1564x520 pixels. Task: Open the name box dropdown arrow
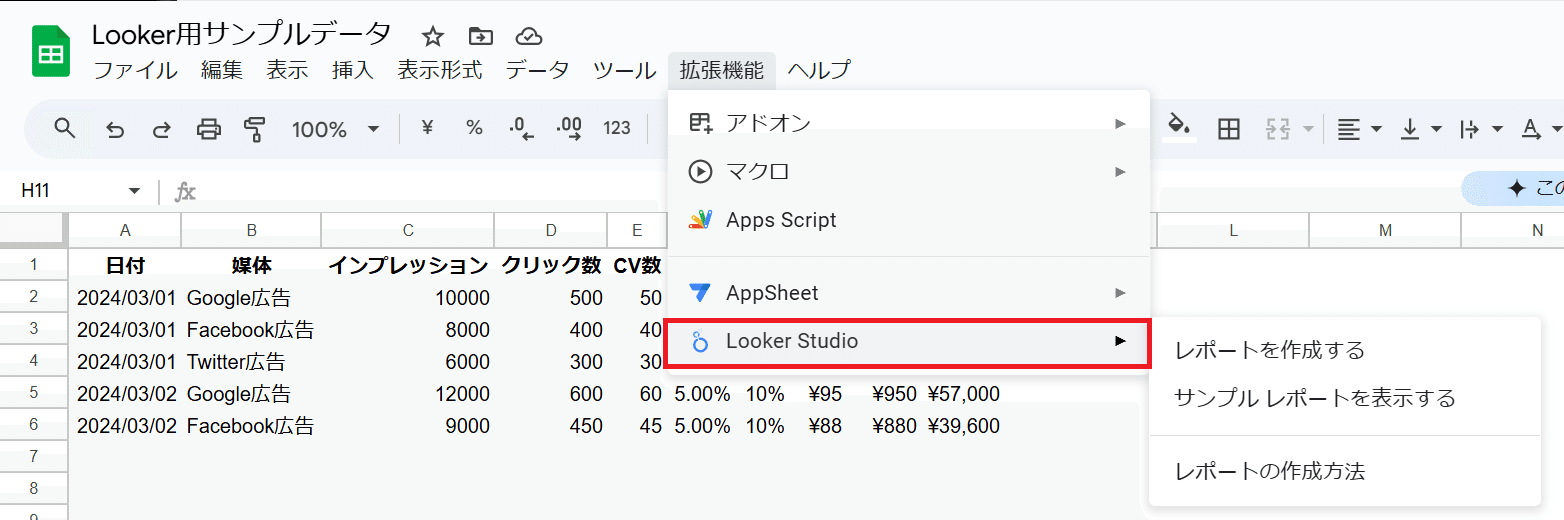[134, 191]
